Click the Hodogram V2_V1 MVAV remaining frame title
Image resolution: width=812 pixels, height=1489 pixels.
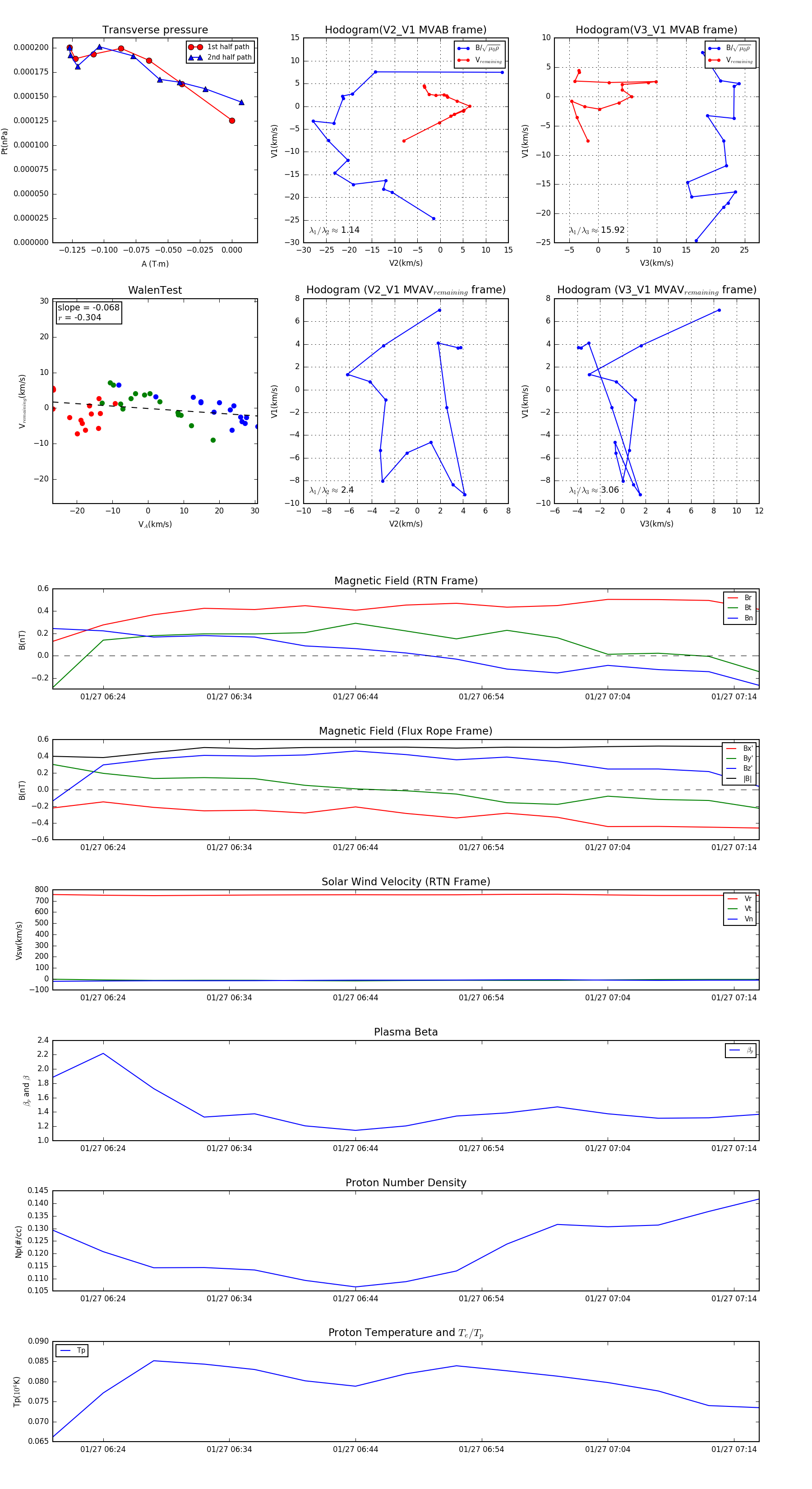[x=405, y=290]
